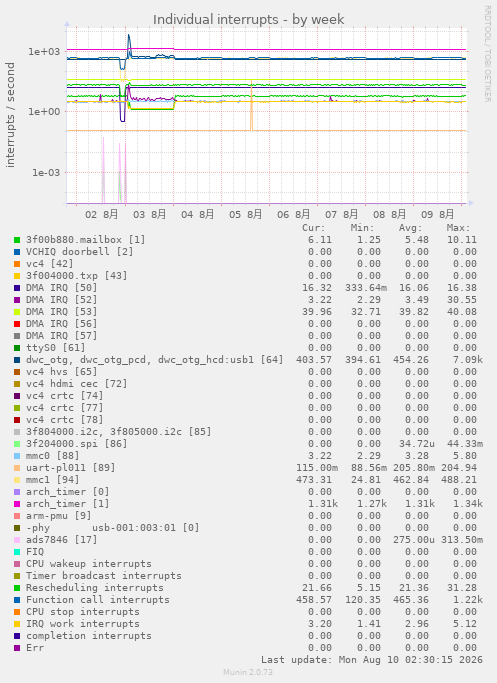Click the Avg column header
This screenshot has height=683, width=497.
click(410, 228)
